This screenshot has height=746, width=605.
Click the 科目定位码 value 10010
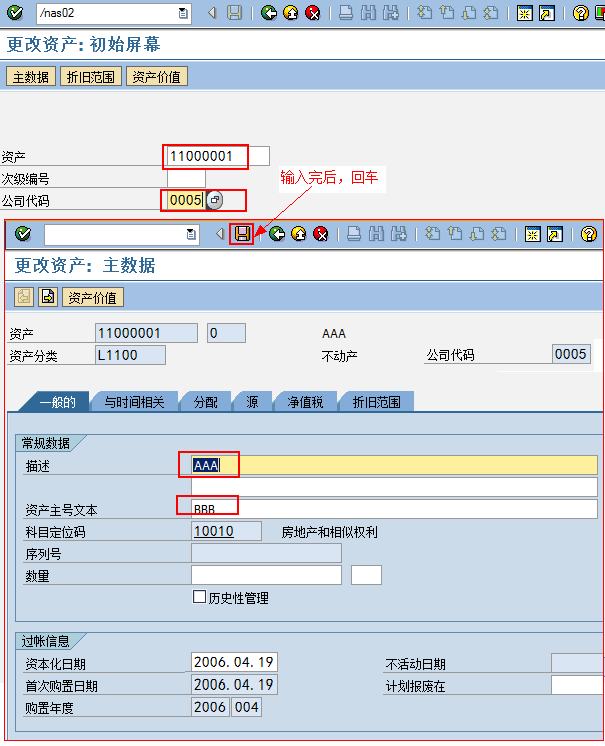[x=226, y=531]
